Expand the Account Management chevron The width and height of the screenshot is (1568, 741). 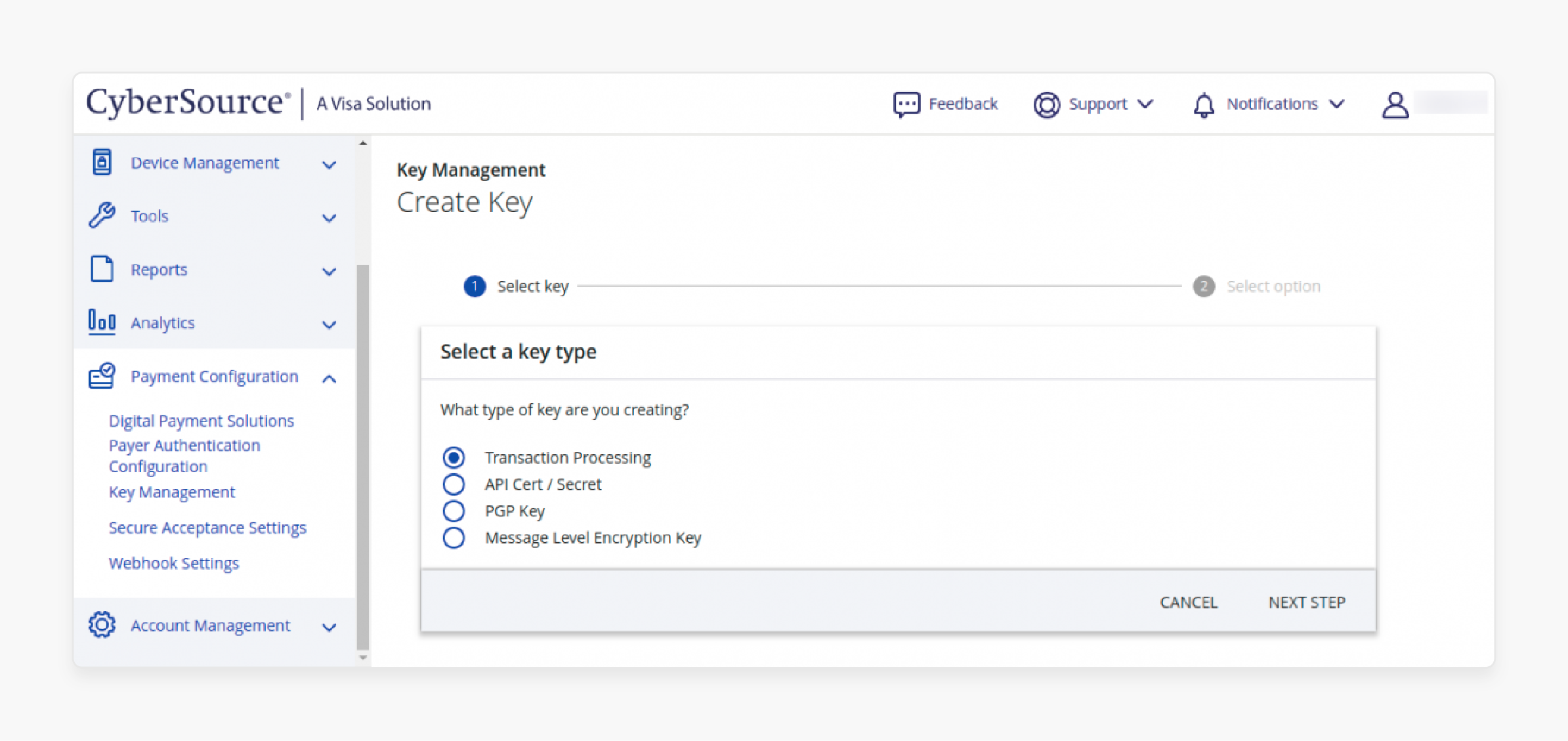[x=329, y=627]
